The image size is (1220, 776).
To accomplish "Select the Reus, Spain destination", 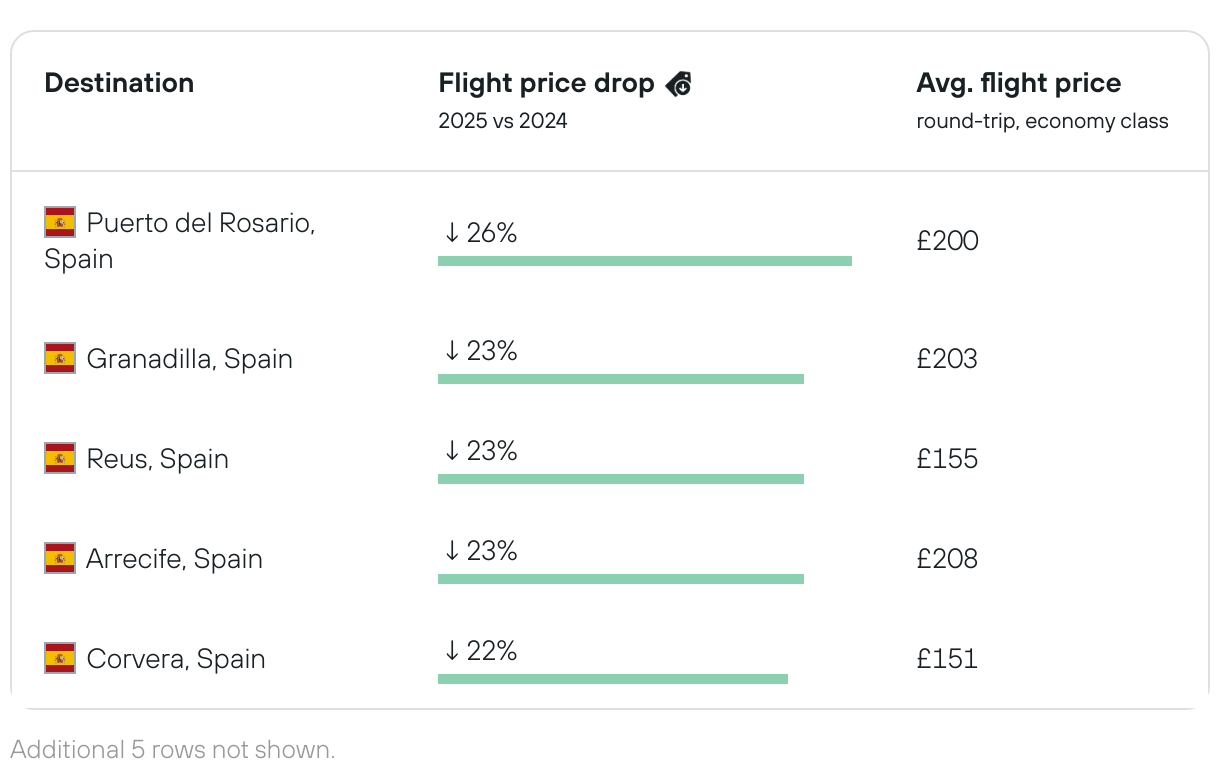I will point(157,459).
